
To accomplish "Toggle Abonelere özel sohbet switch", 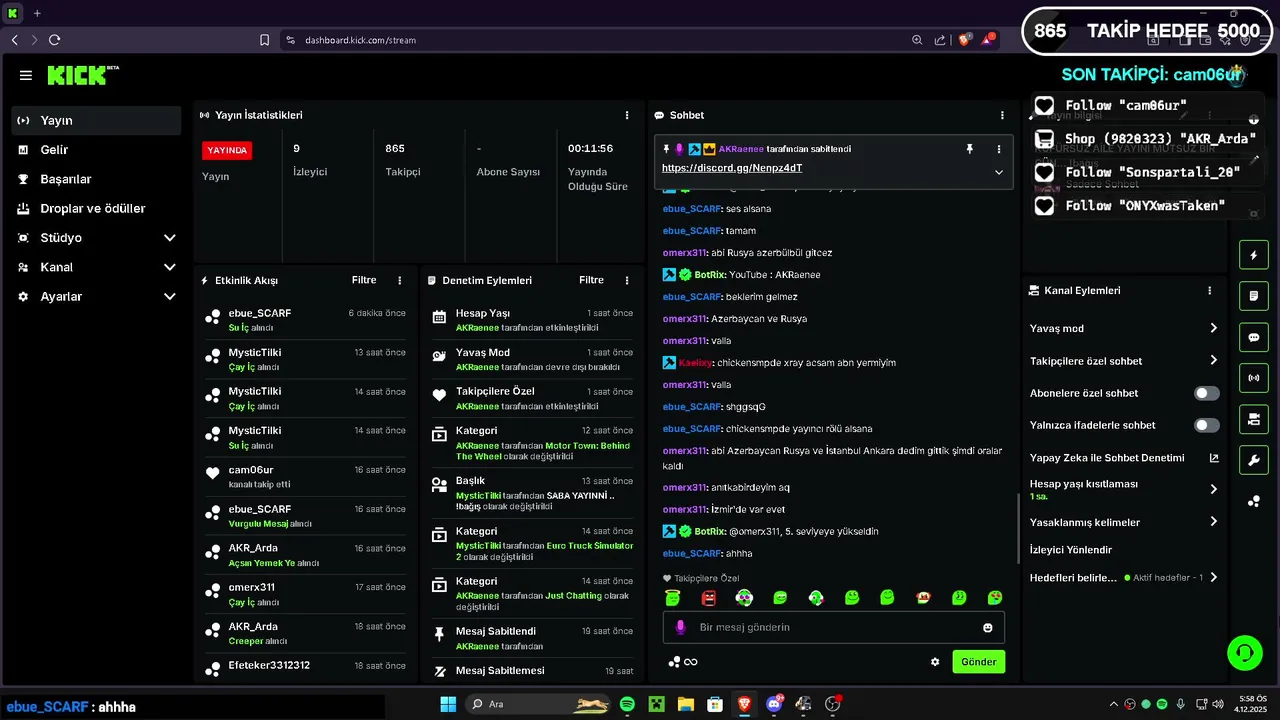I will click(1207, 393).
